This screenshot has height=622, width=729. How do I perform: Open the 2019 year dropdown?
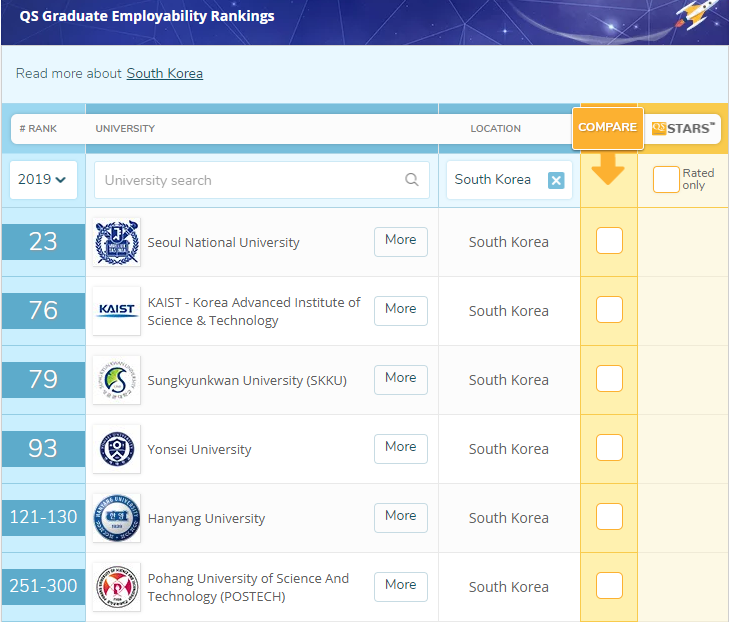(43, 180)
